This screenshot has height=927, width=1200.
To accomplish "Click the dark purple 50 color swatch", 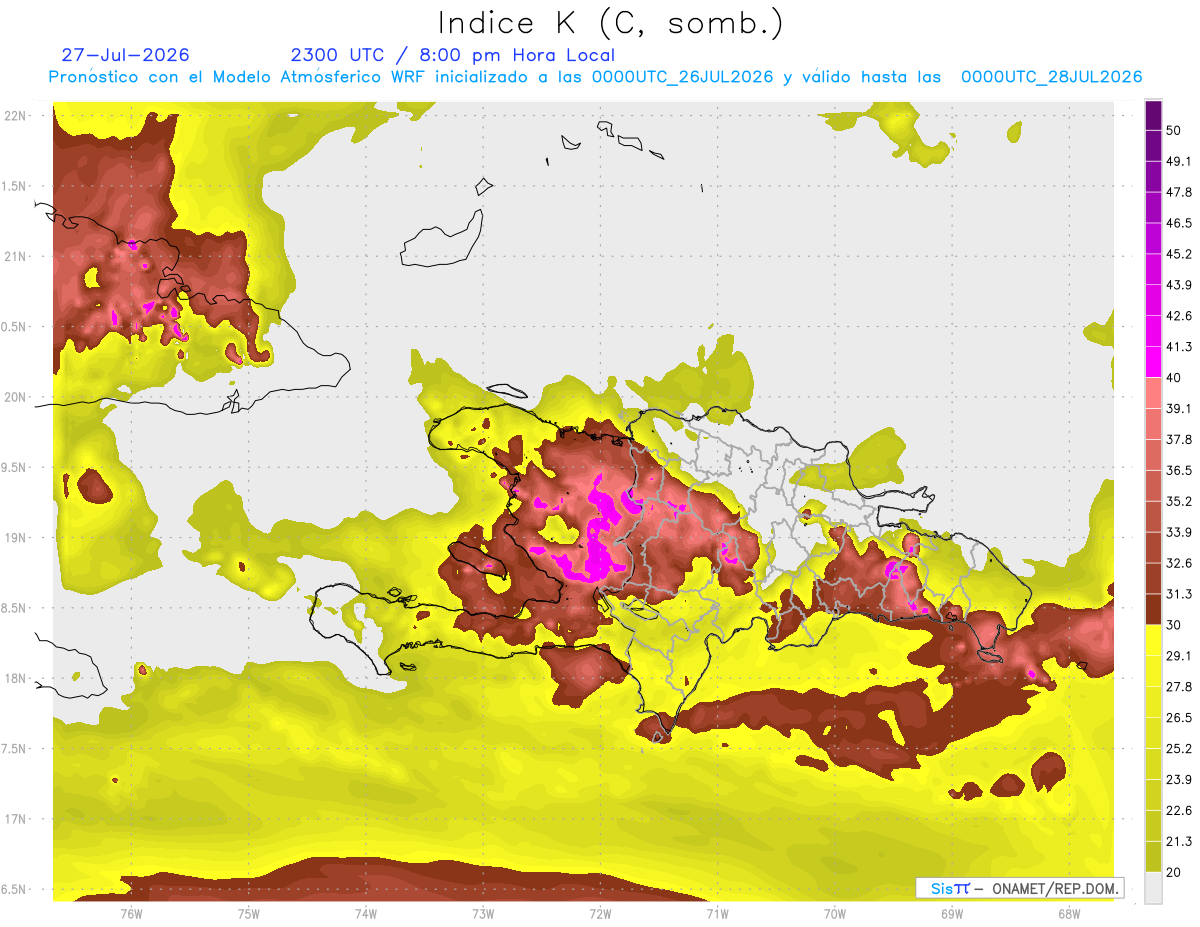I will (x=1153, y=115).
